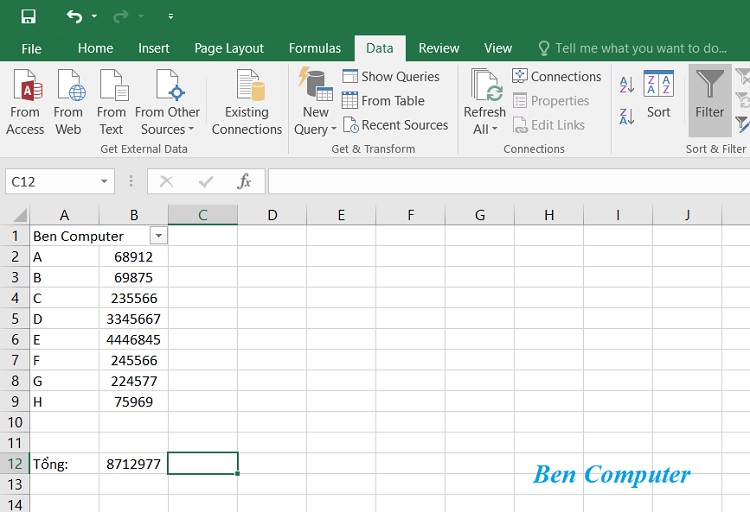
Task: Click the Properties button
Action: coord(551,101)
